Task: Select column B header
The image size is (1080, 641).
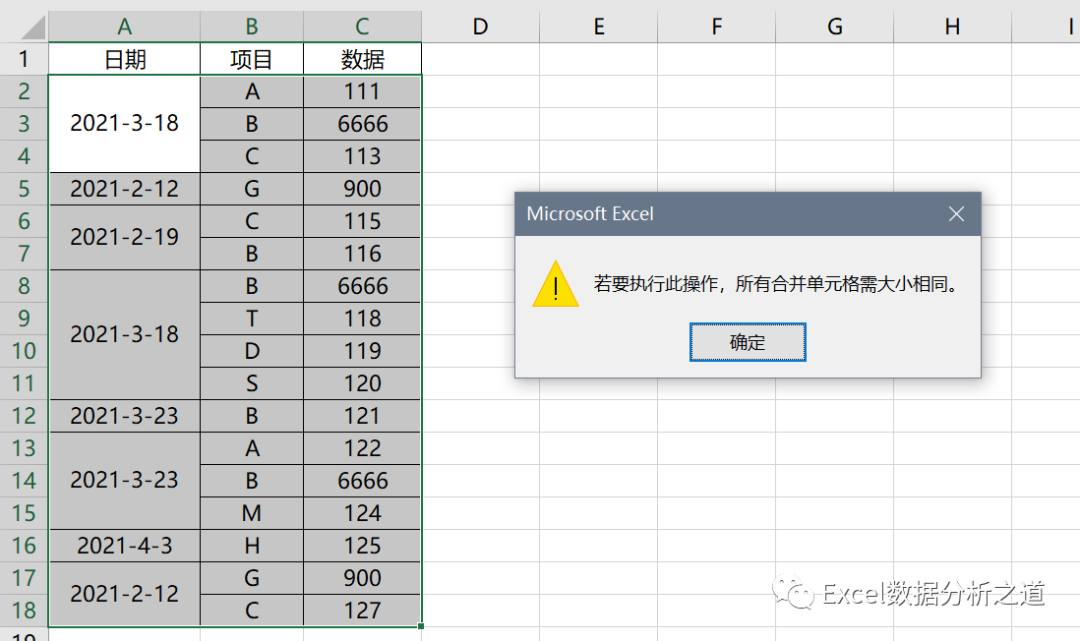Action: pos(251,27)
